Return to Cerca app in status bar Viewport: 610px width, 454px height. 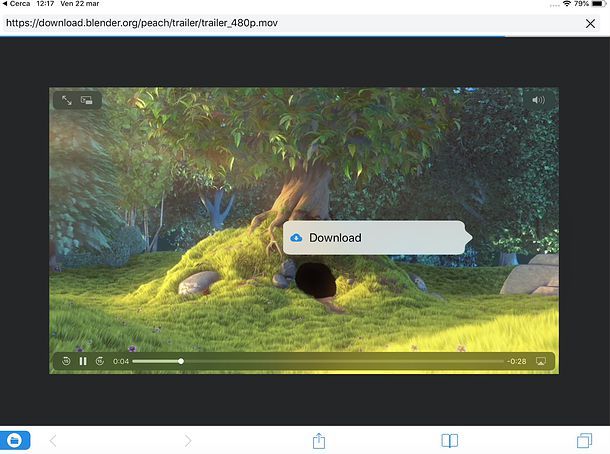point(16,4)
